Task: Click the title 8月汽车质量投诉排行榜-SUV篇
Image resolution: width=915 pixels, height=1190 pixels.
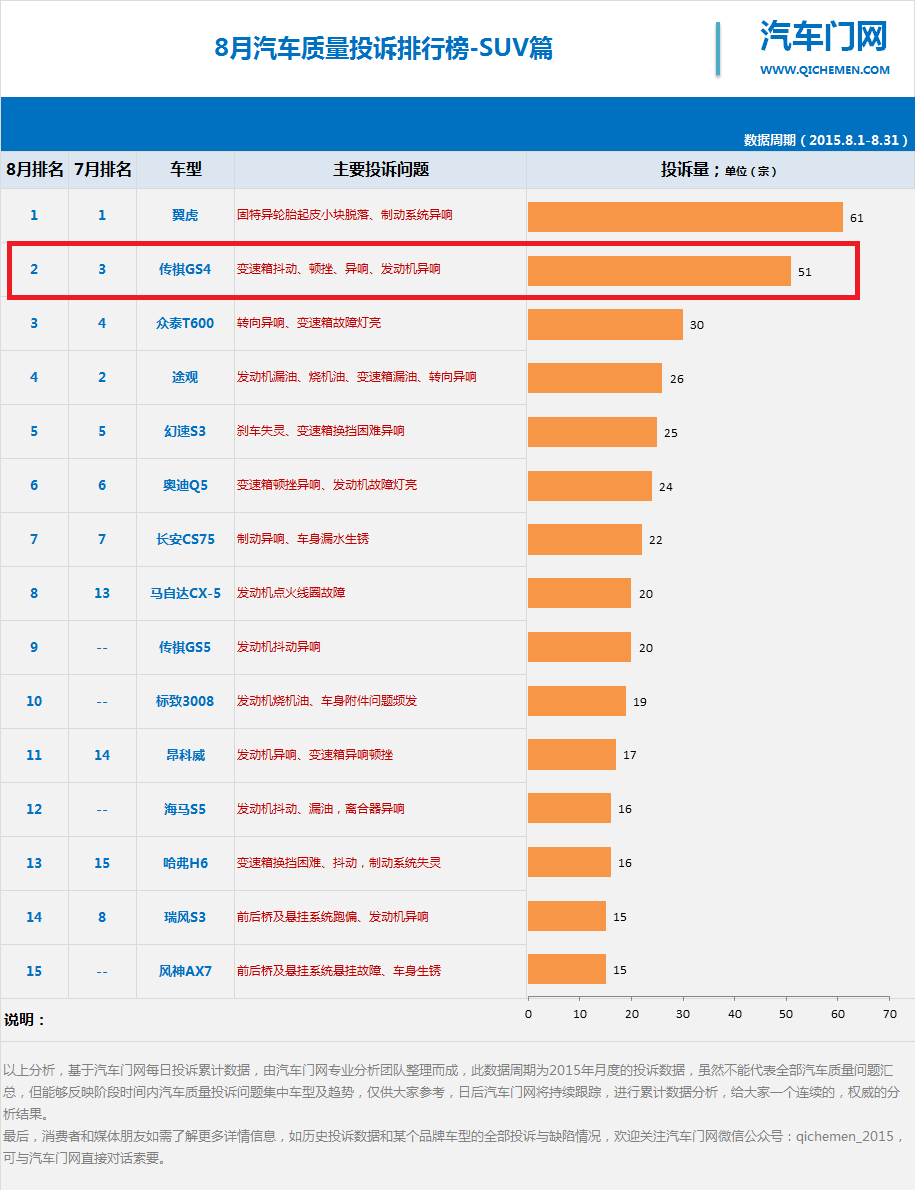Action: pos(384,48)
